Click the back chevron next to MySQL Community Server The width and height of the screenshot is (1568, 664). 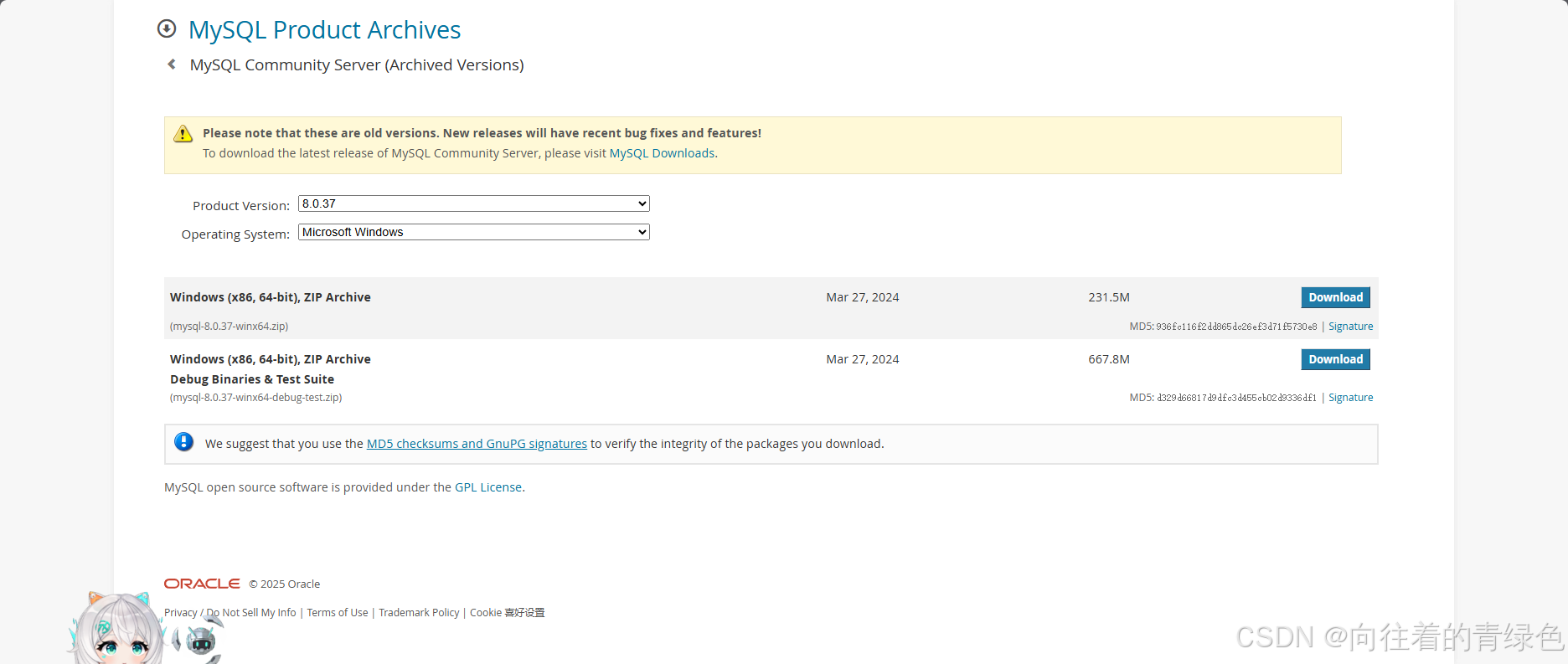(172, 64)
